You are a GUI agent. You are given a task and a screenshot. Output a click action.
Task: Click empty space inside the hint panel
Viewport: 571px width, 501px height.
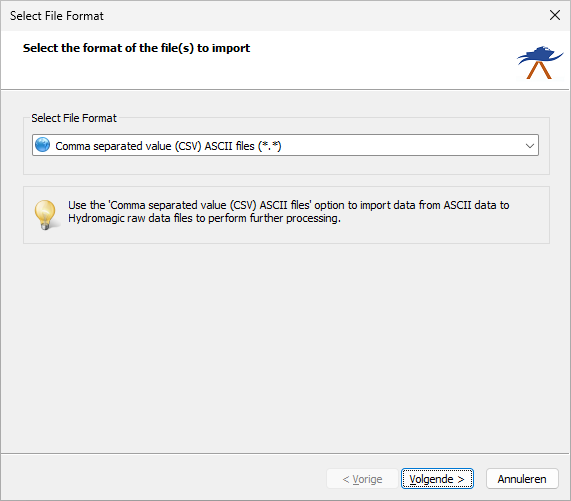click(x=437, y=233)
